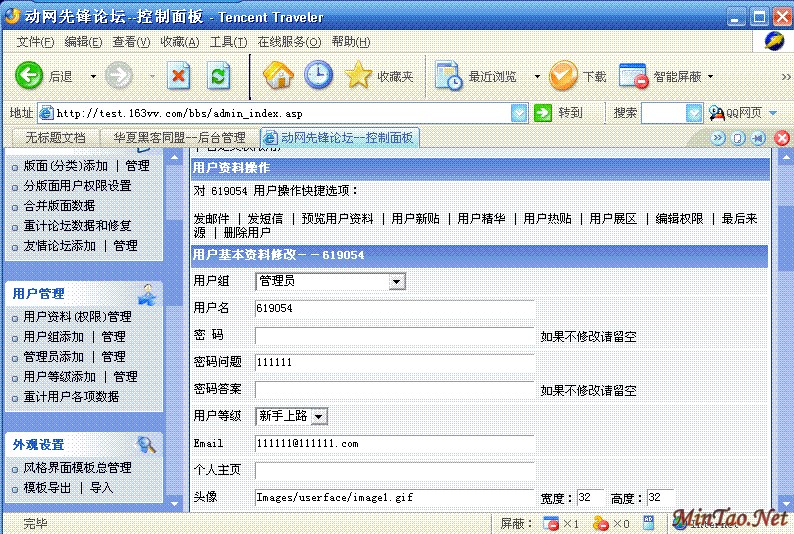This screenshot has width=794, height=534.
Task: Click the Email input field
Action: [x=394, y=443]
